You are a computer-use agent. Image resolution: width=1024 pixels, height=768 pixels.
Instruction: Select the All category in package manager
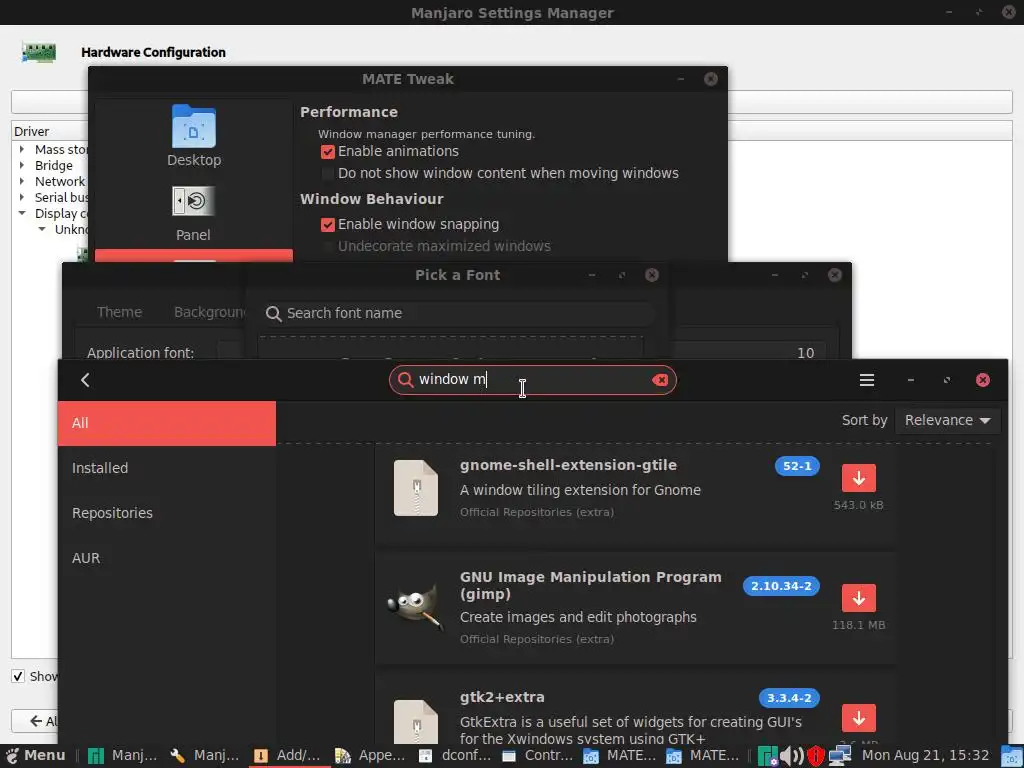pos(167,423)
